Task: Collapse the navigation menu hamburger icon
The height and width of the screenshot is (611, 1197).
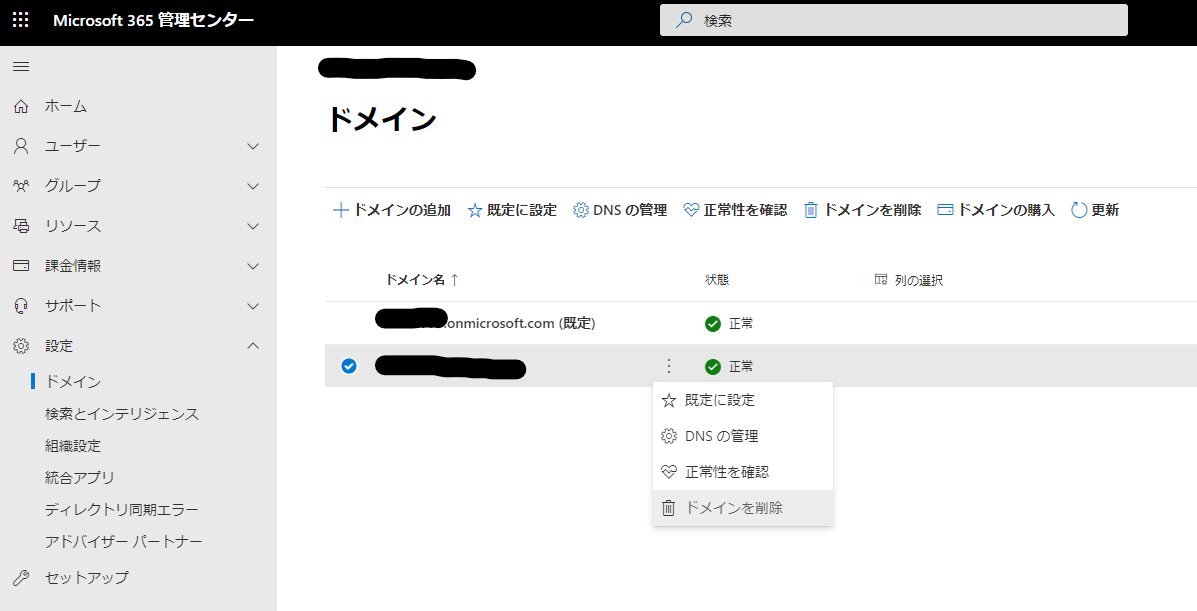Action: pyautogui.click(x=21, y=66)
